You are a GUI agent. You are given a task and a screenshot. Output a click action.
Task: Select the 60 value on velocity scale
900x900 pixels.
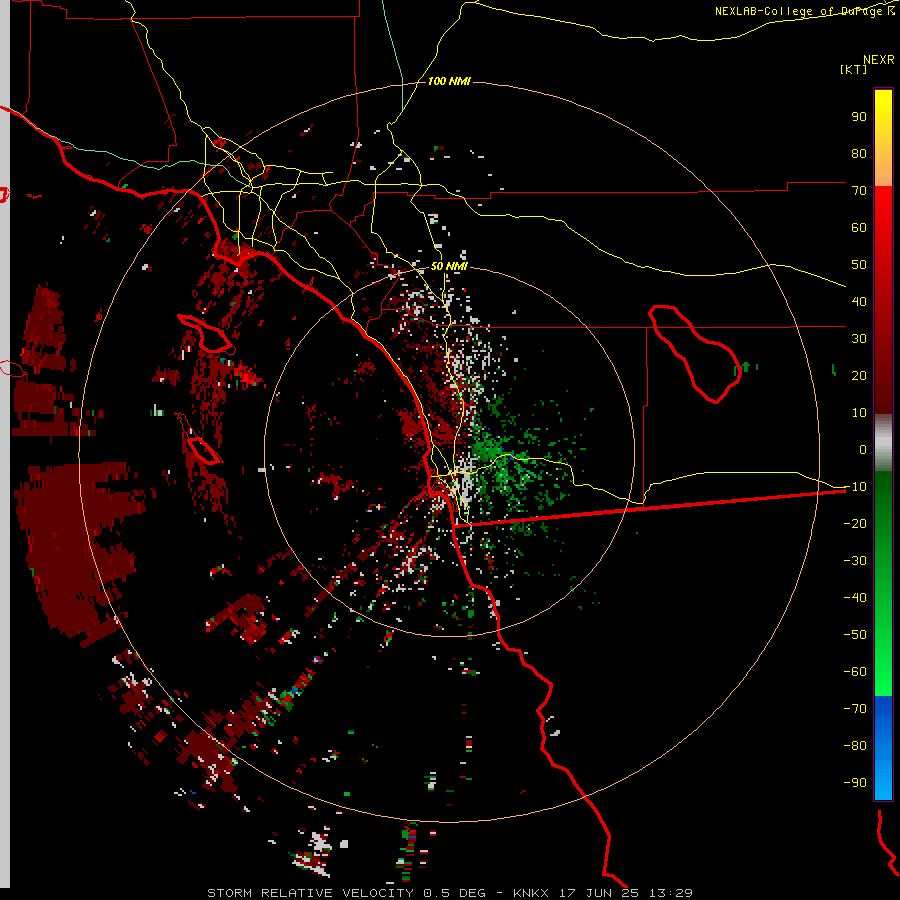859,228
